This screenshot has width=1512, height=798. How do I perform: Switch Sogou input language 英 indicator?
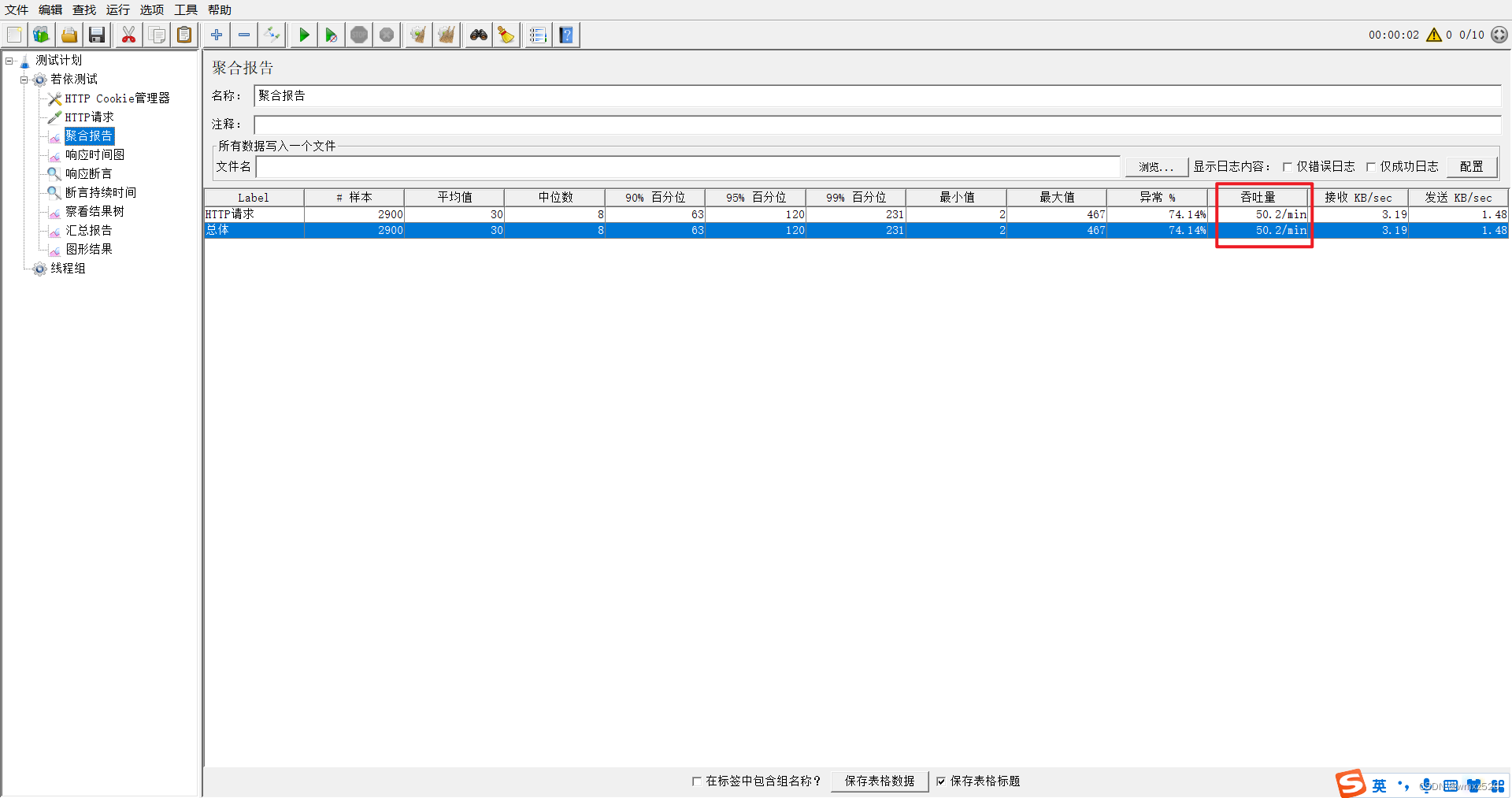(x=1379, y=785)
